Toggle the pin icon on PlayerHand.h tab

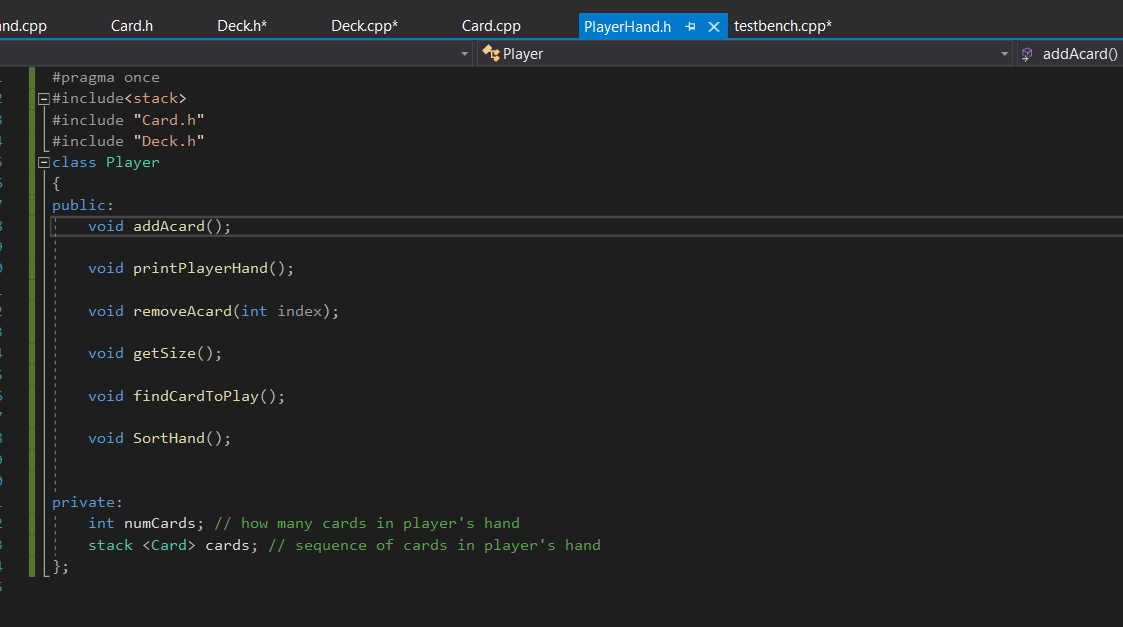[688, 26]
